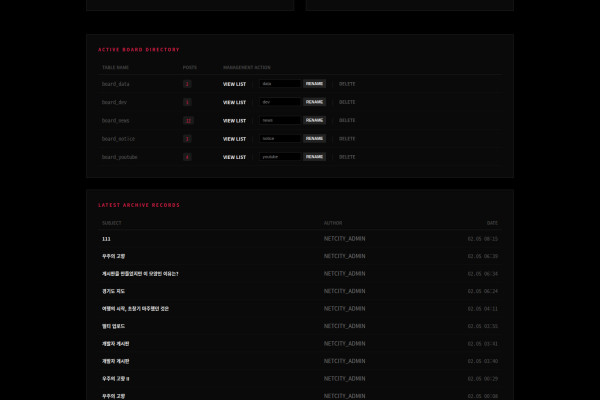Click the rename field containing 'data'
600x400 pixels.
(x=279, y=84)
